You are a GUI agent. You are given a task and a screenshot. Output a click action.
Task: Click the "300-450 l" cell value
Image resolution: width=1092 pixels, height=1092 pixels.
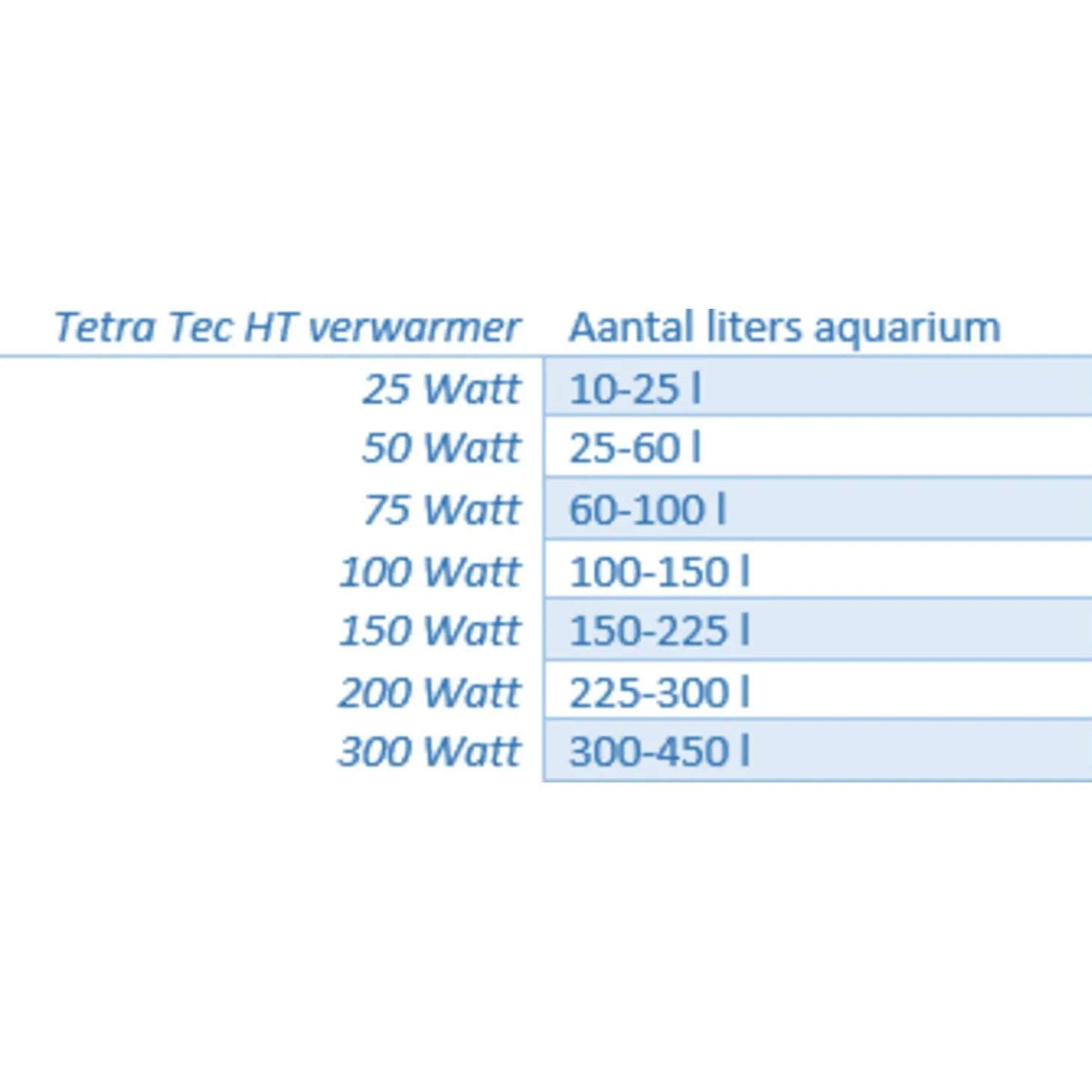(659, 751)
